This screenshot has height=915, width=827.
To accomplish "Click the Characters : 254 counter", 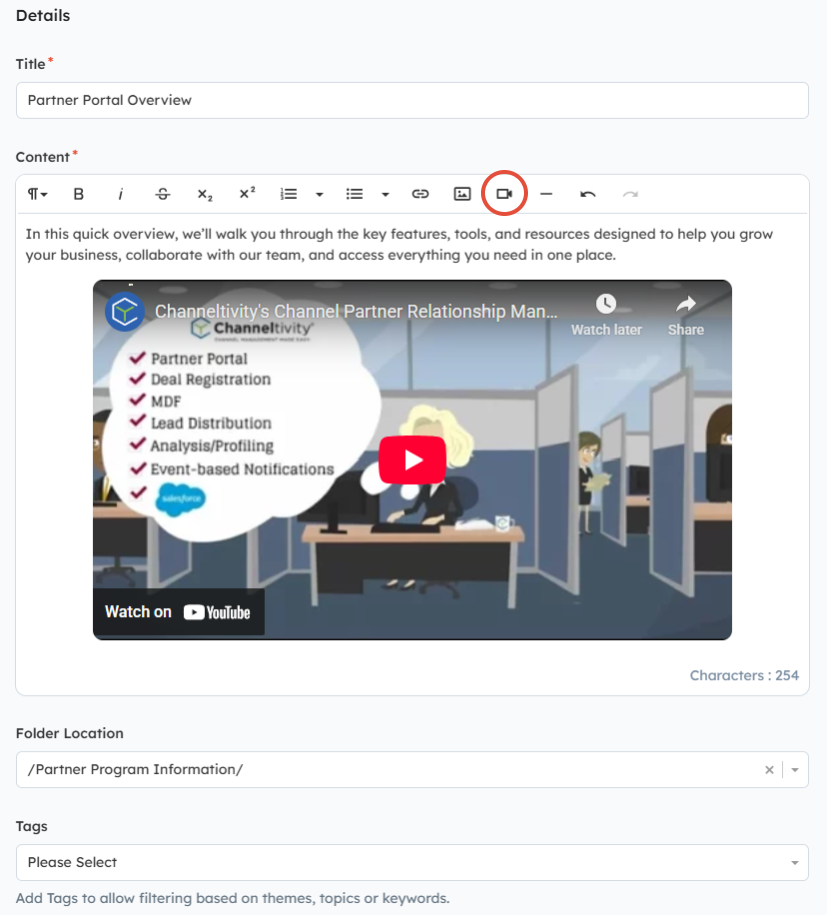I will click(744, 675).
